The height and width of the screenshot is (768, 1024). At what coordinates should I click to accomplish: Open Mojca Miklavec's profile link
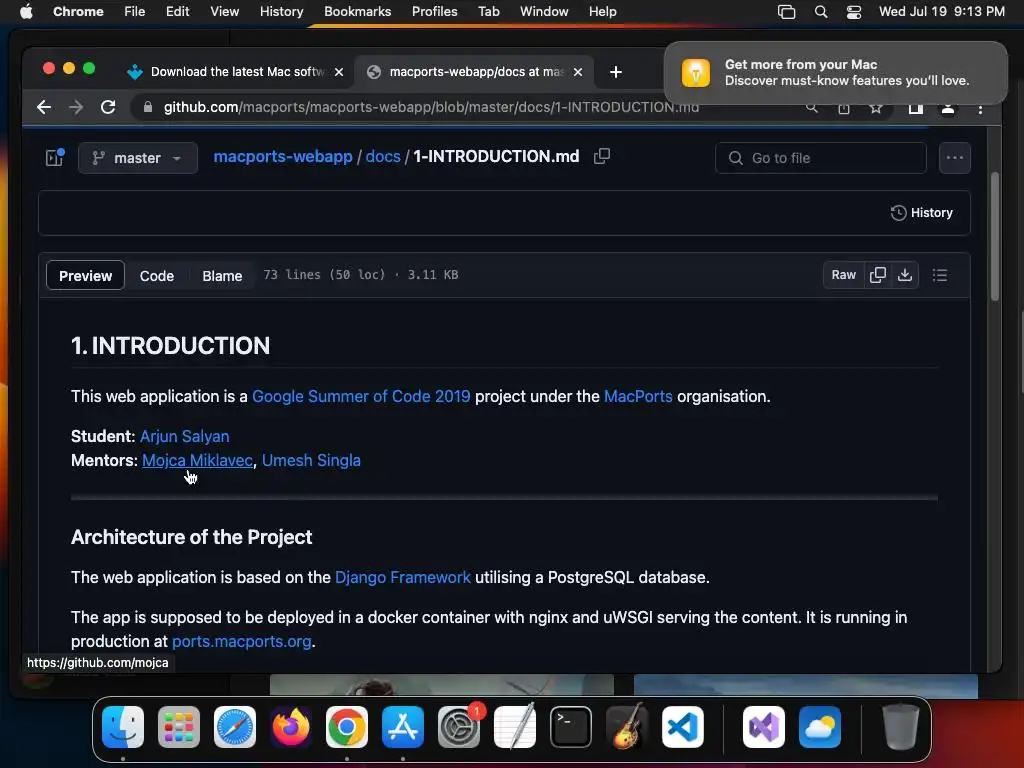pos(197,460)
